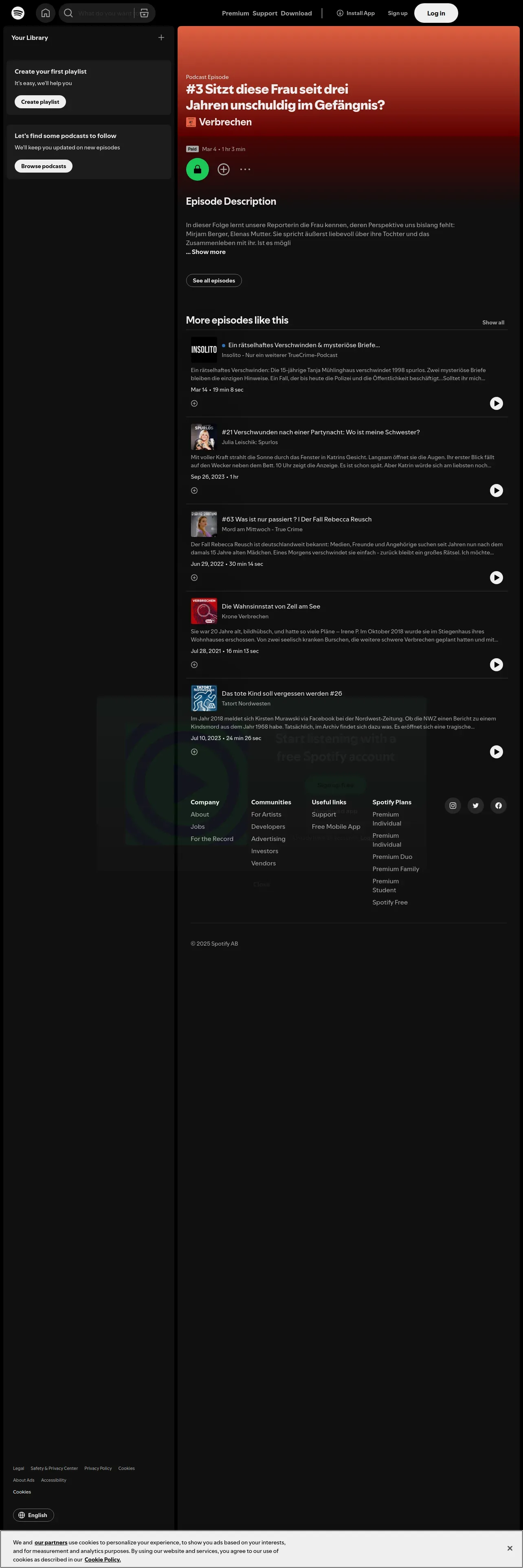Click the Verbrechen podcast cover icon

click(191, 123)
